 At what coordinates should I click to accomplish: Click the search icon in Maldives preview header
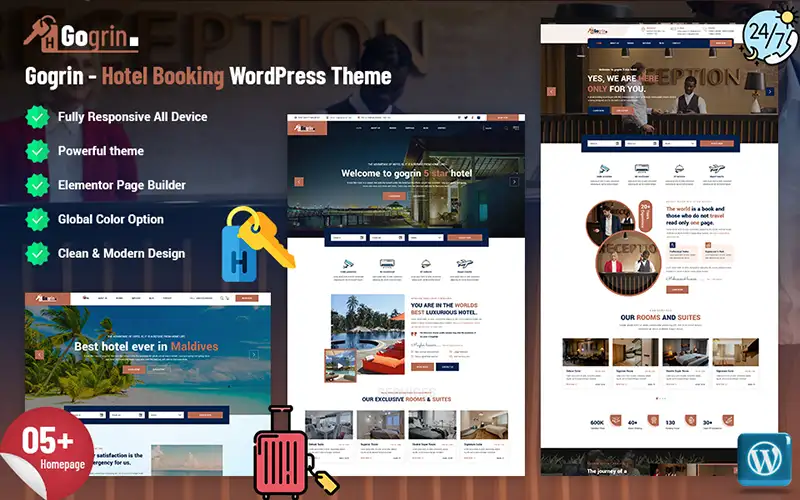221,298
